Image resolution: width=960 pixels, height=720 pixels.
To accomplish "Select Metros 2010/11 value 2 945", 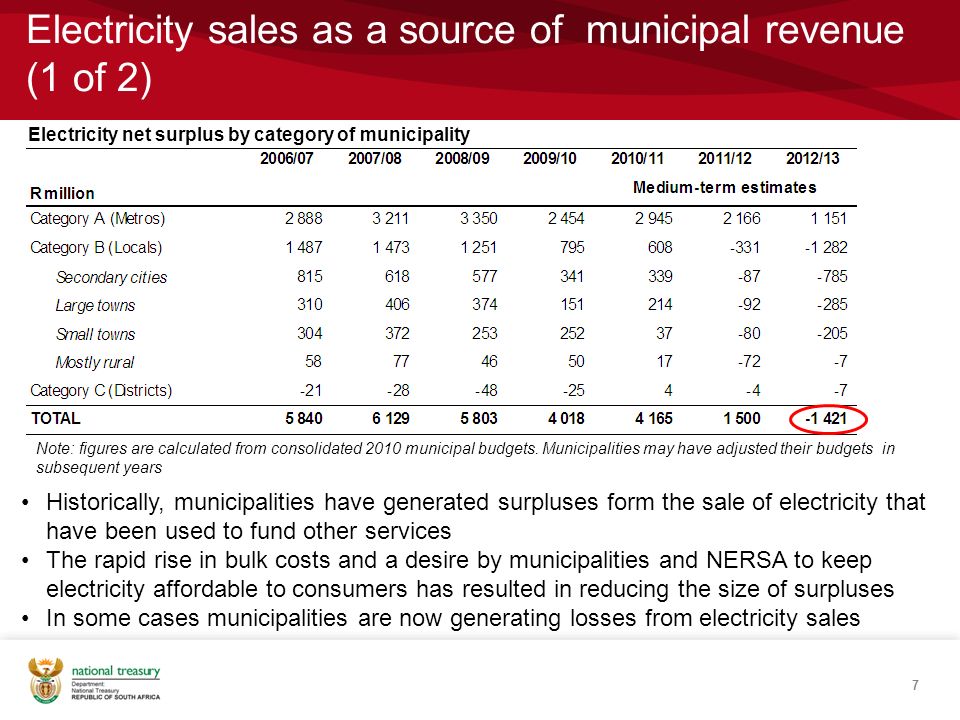I will coord(654,218).
